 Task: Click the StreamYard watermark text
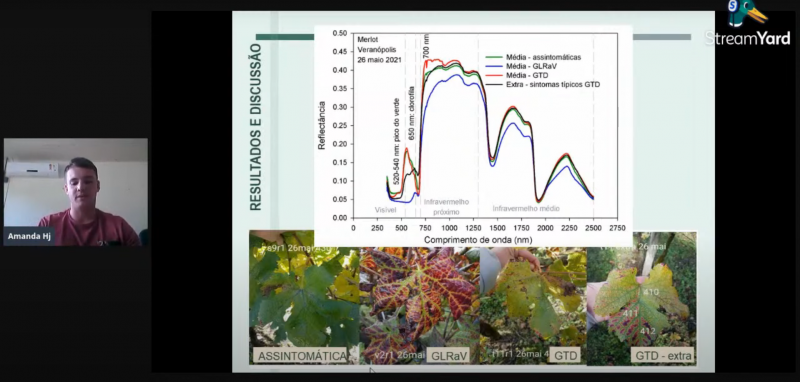pyautogui.click(x=748, y=38)
